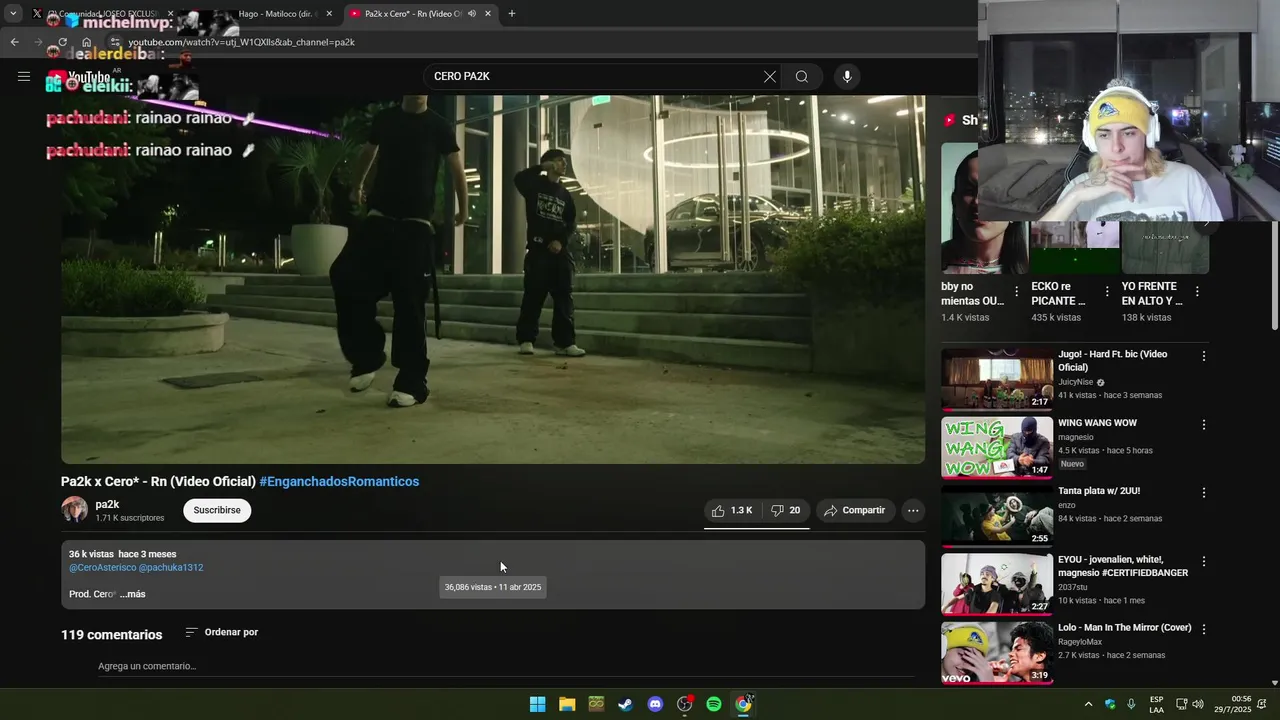Open Tanta plata w/ 2UU! thumbnail

pos(996,515)
